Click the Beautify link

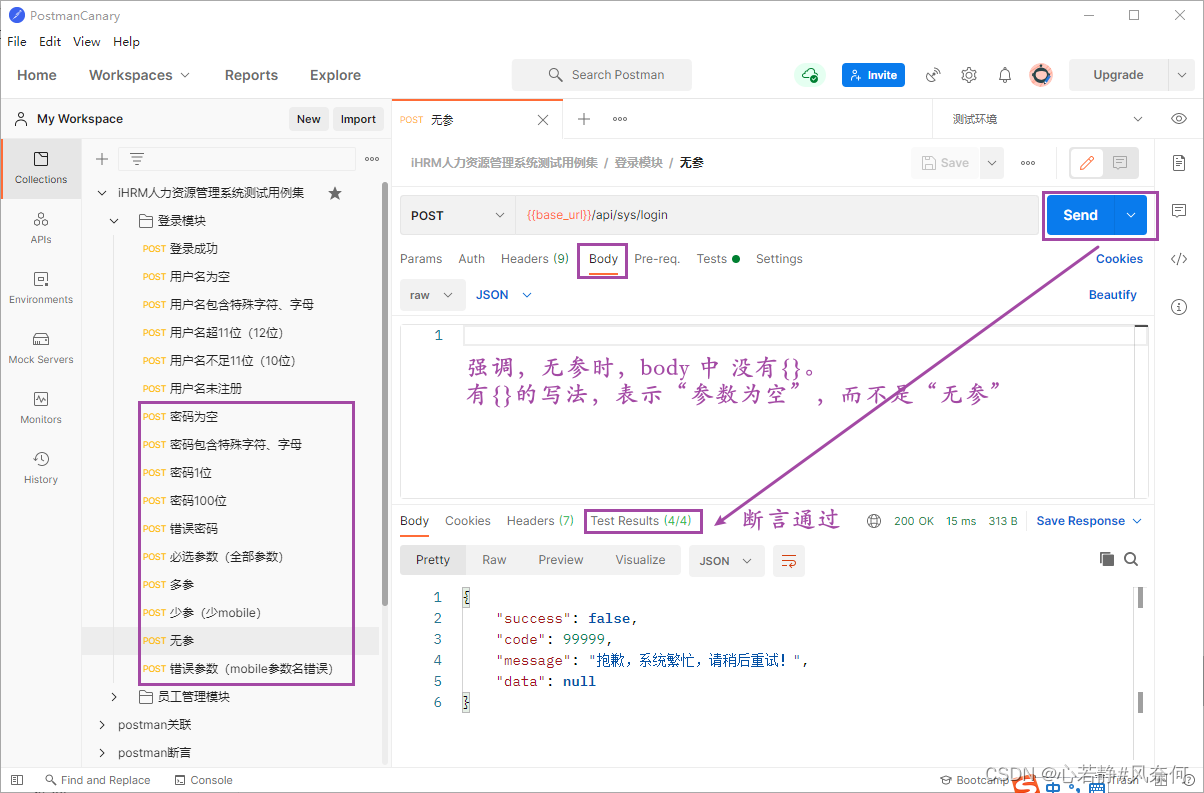(1113, 295)
